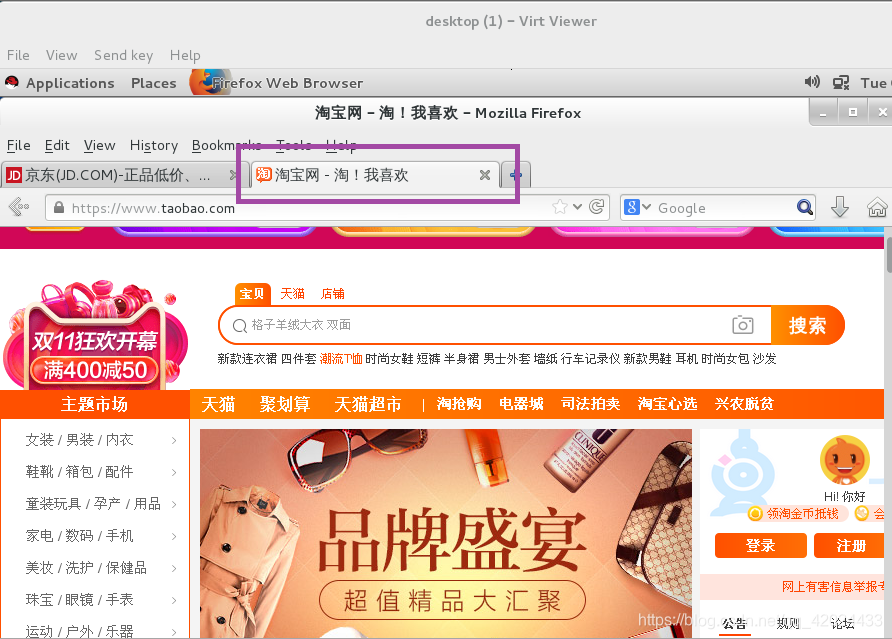This screenshot has height=639, width=892.
Task: Open the GNOME Places menu
Action: (154, 83)
